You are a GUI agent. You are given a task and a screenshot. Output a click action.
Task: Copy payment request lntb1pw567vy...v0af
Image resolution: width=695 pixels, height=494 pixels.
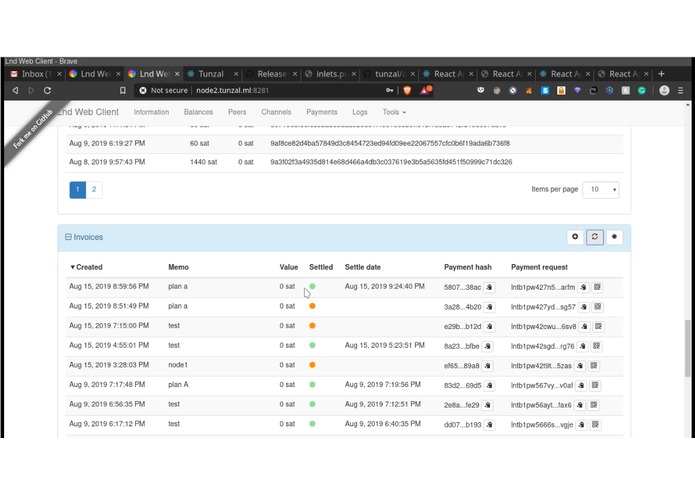click(x=582, y=385)
